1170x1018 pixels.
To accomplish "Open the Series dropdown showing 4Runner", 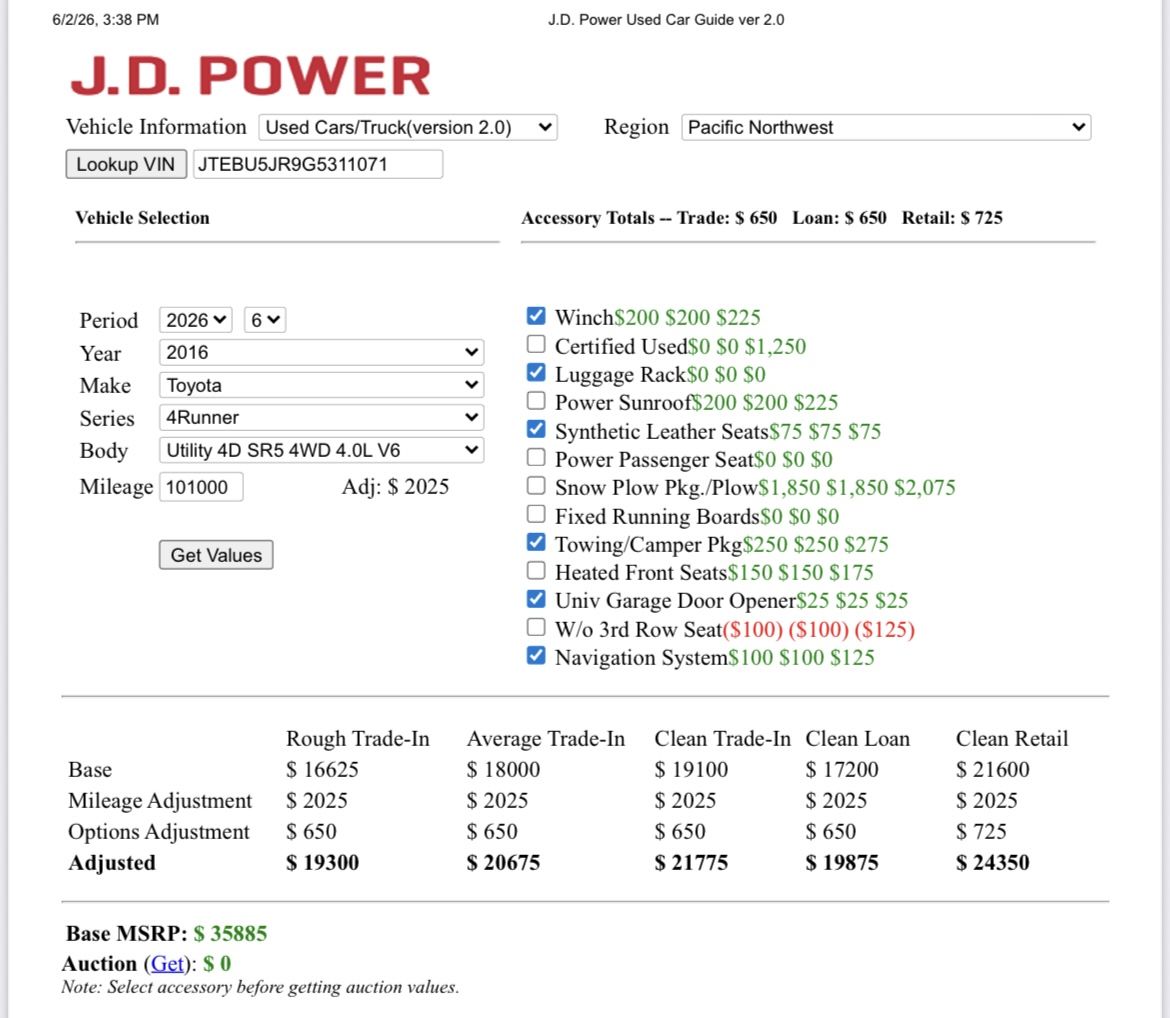I will (x=322, y=417).
